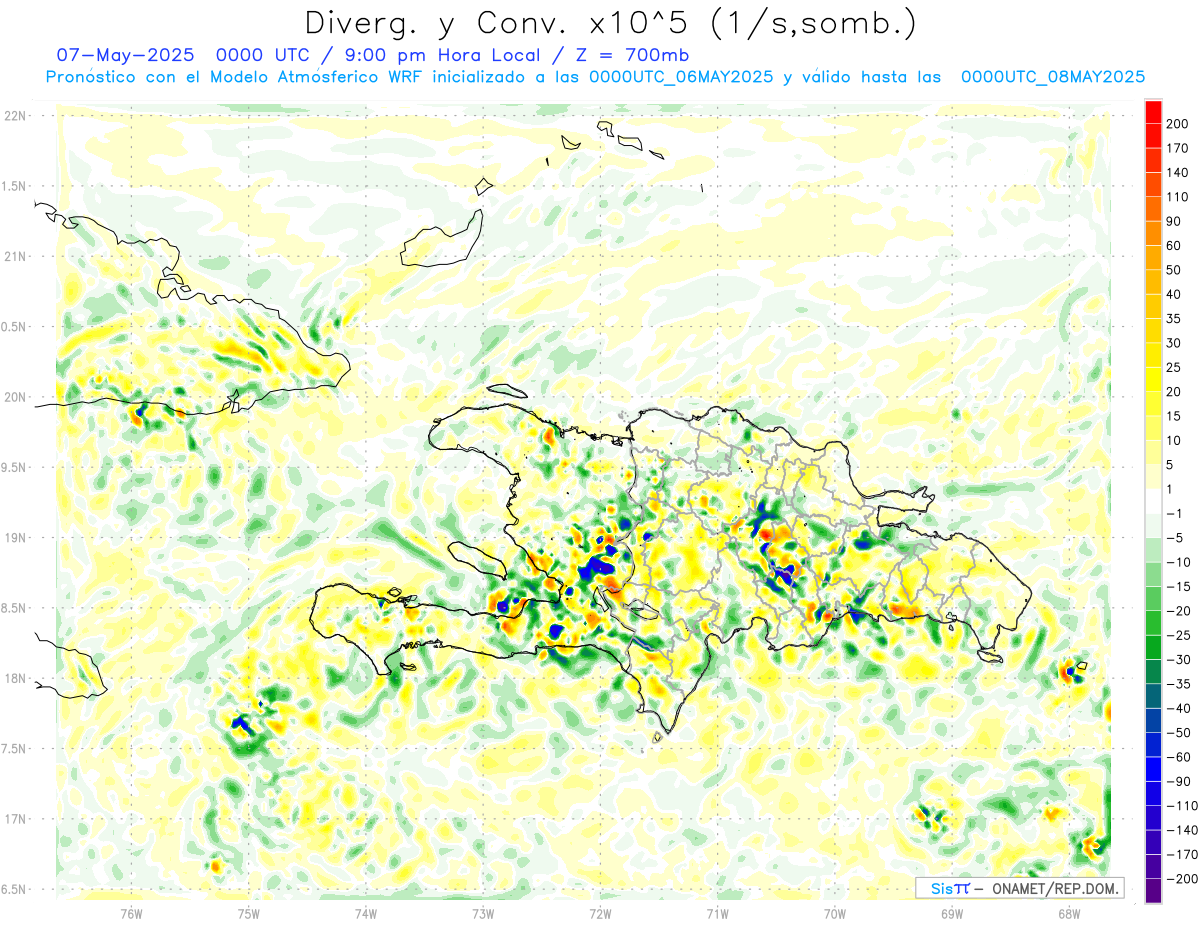Click the "17N" latitude label
Screen dimensions: 1200x927
[16, 819]
